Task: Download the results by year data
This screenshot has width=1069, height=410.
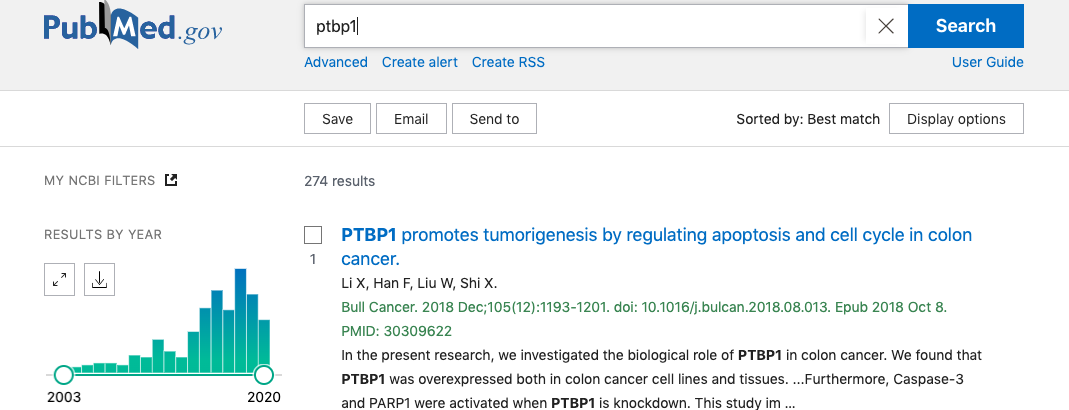Action: (99, 281)
